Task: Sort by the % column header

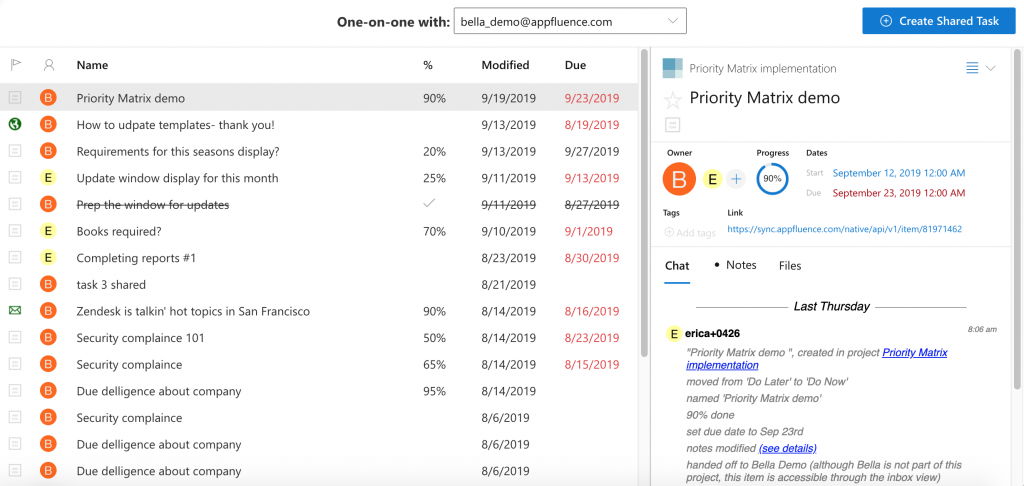Action: click(428, 65)
